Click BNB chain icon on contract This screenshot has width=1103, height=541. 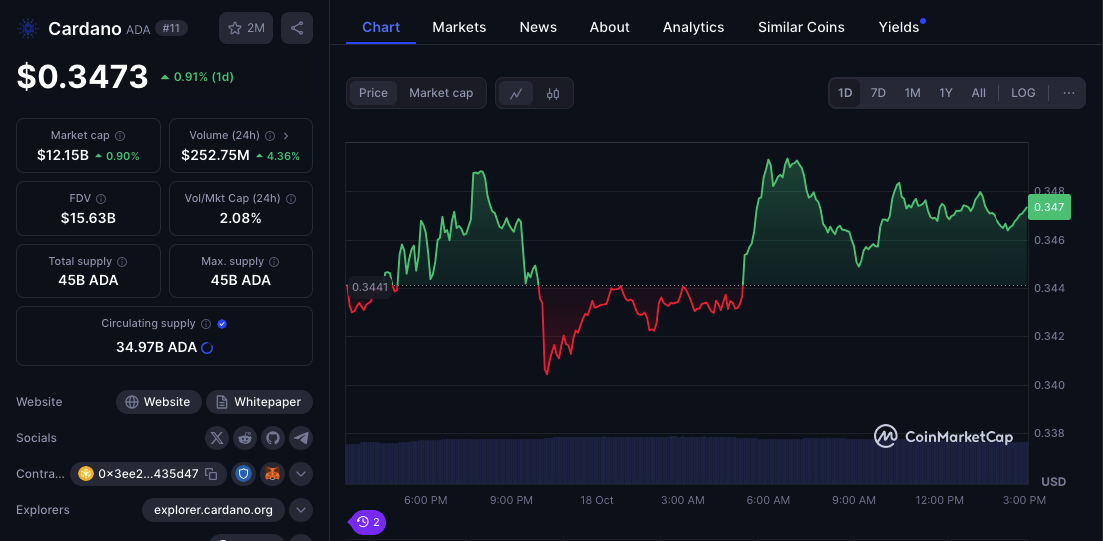[86, 474]
